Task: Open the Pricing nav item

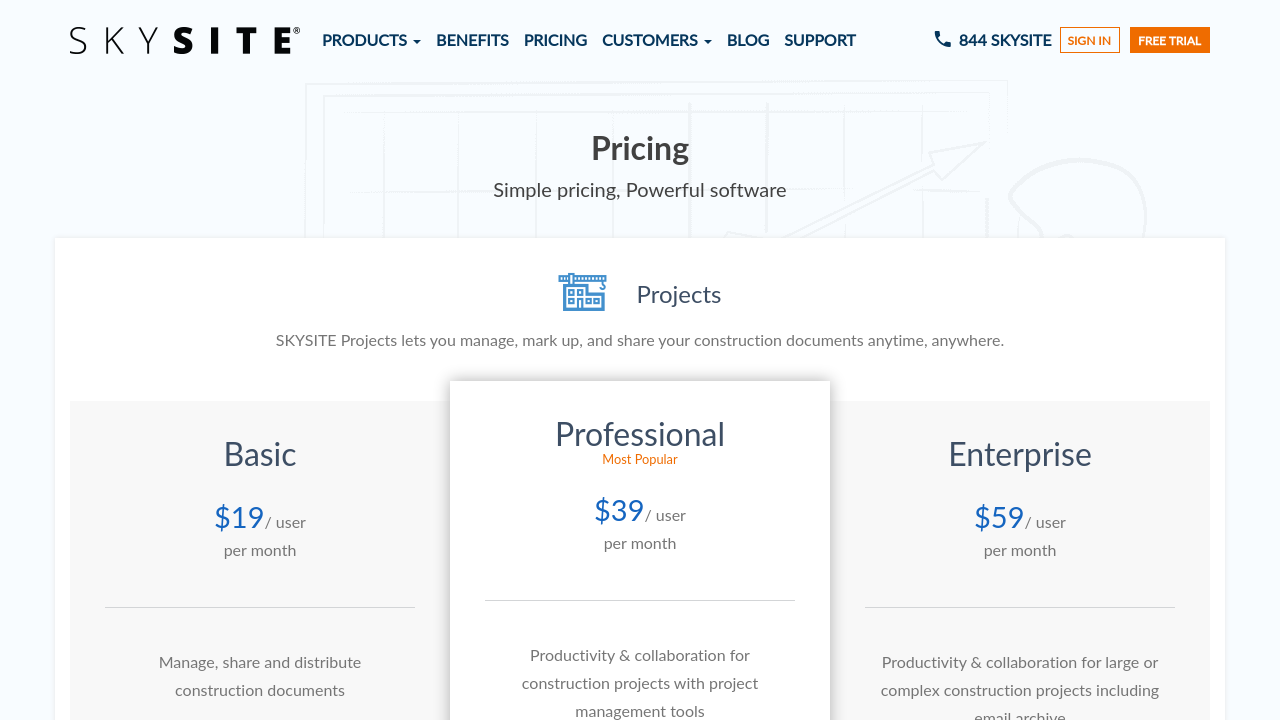Action: tap(555, 40)
